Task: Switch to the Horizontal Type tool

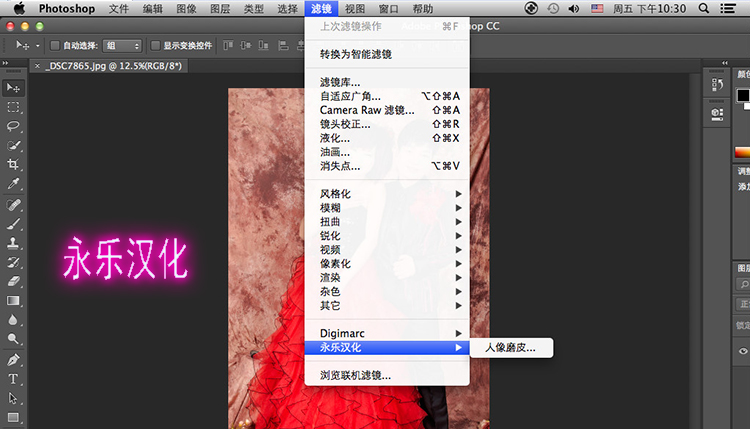Action: 14,379
